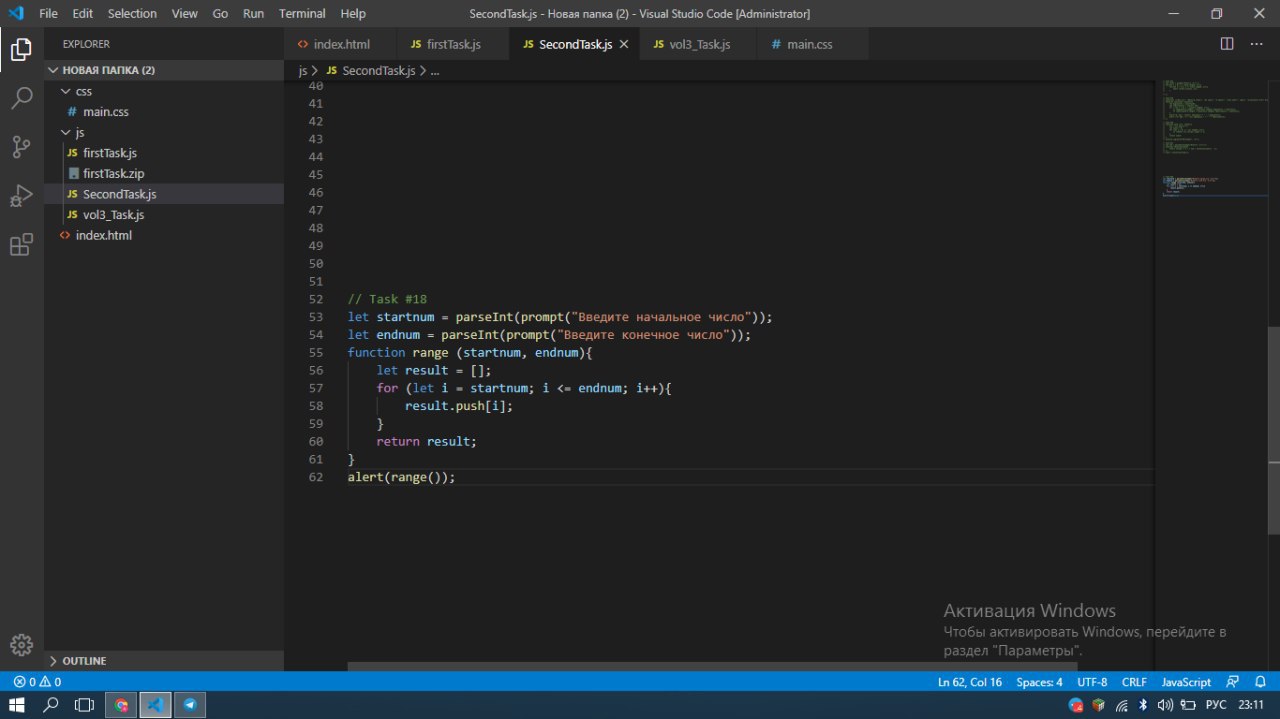Open Telegram from the Windows taskbar

[190, 705]
